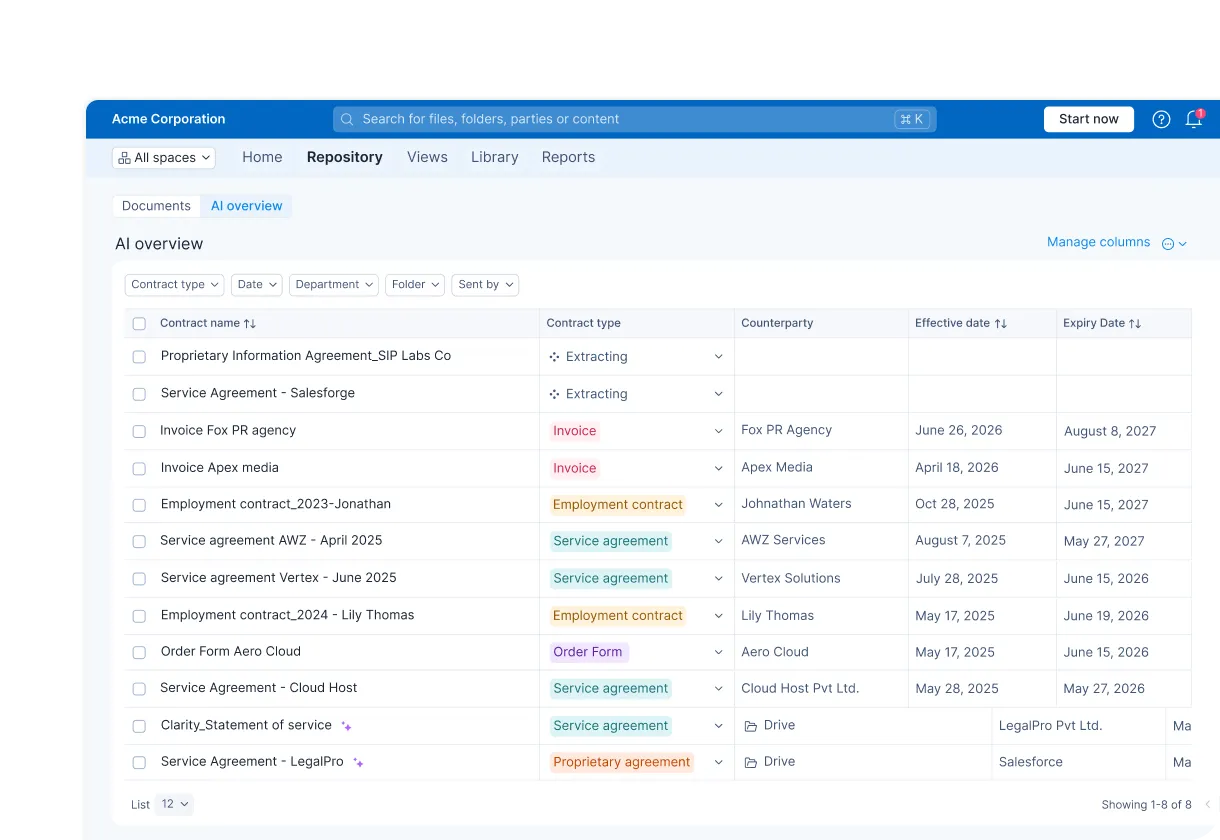Open the Sent by filter dropdown
This screenshot has width=1220, height=840.
[x=485, y=285]
